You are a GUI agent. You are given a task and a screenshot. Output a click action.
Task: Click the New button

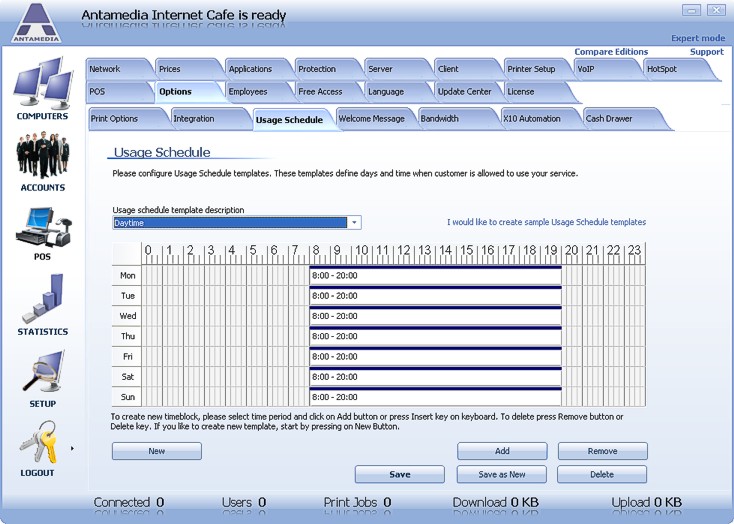point(157,451)
